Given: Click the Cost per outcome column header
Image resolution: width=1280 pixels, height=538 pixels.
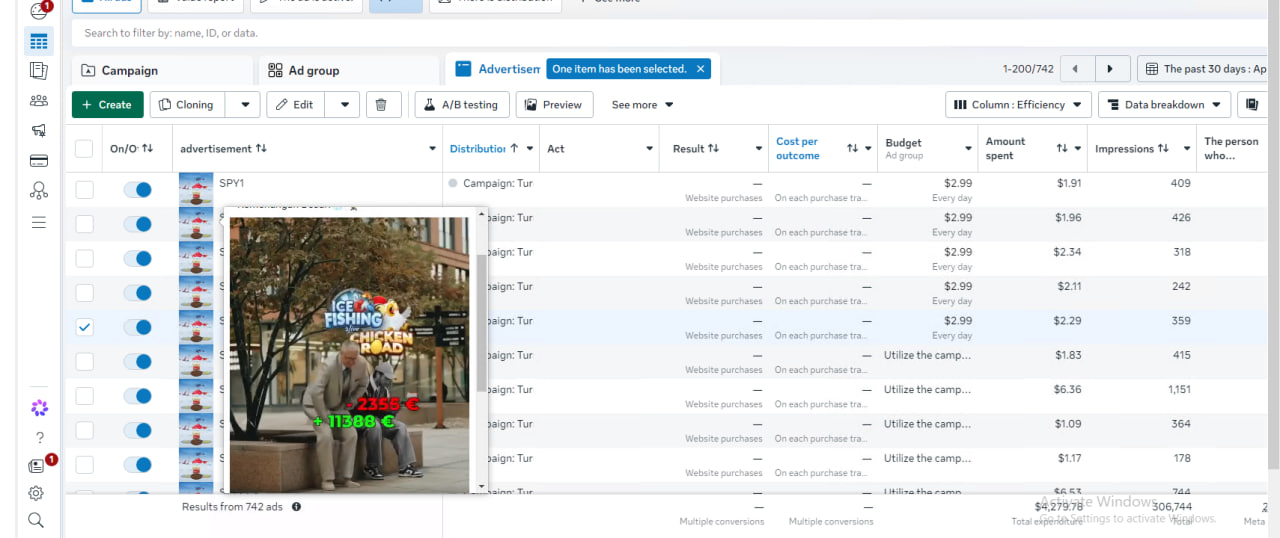Looking at the screenshot, I should click(x=797, y=148).
